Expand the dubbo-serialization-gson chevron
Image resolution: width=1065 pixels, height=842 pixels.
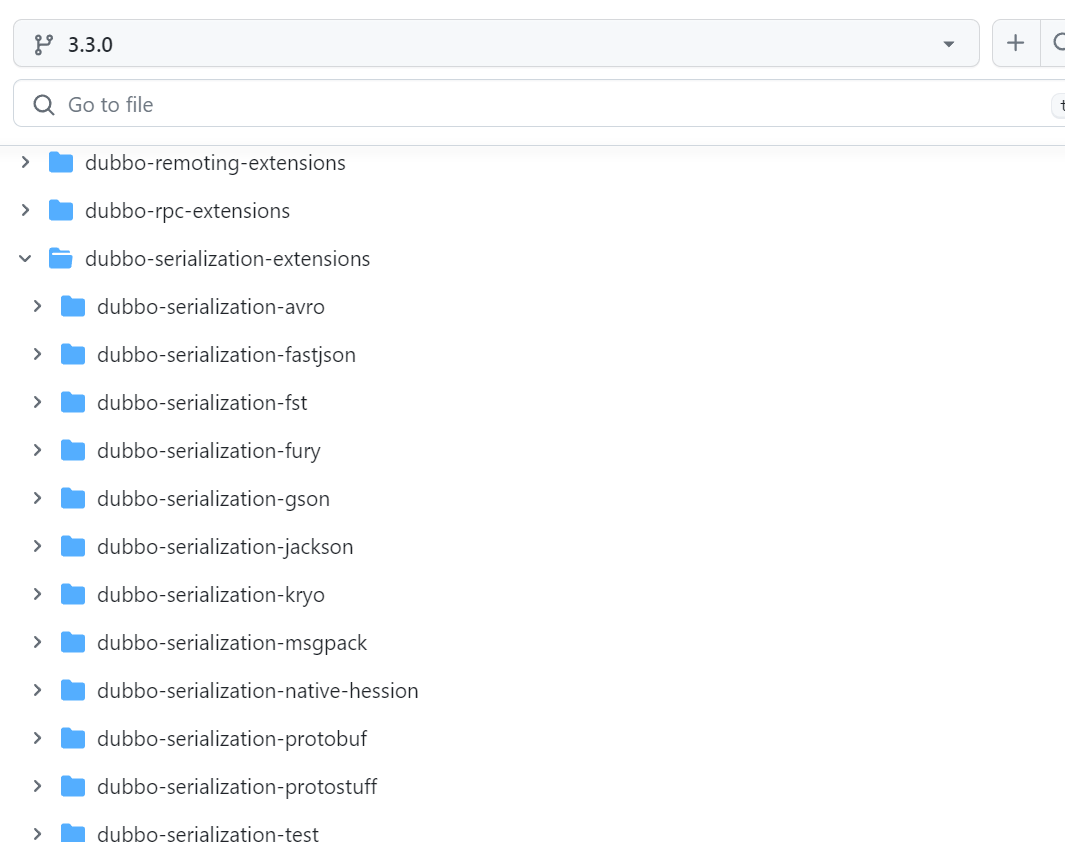tap(38, 499)
